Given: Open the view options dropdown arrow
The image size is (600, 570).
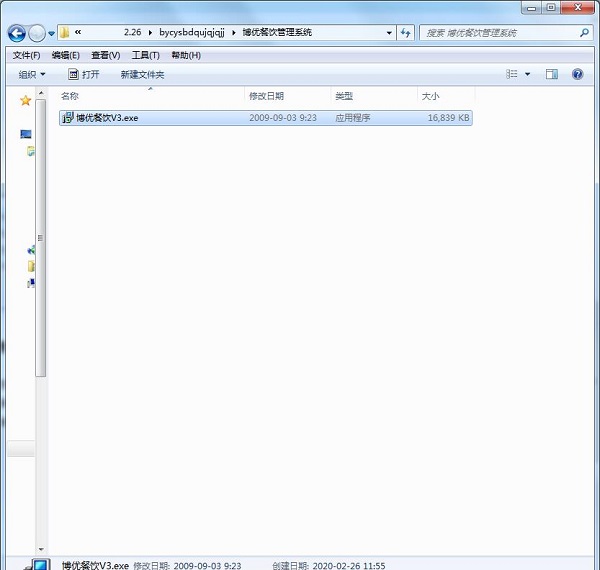Looking at the screenshot, I should point(527,74).
